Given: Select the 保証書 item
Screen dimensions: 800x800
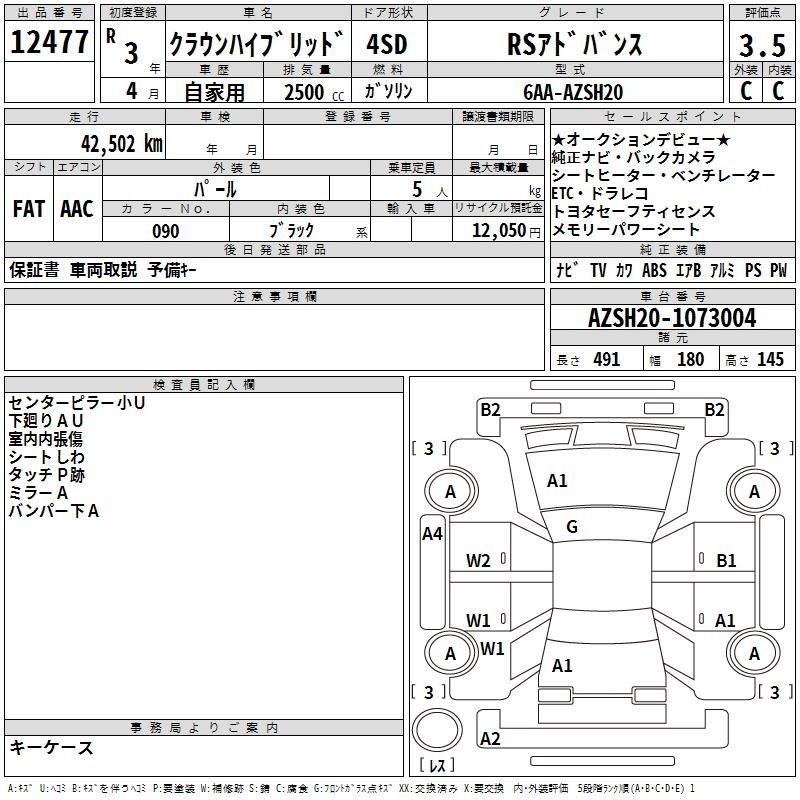Looking at the screenshot, I should pos(34,269).
